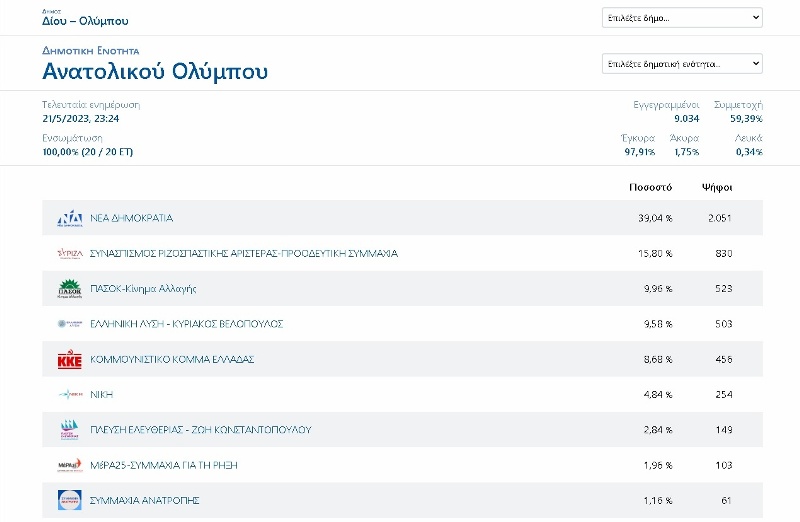Select ΜέΡΑ25-ΣΥΜΜΑΧΙΑ ΓΙΑ ΤΗ ΡΗΞΗ name
This screenshot has width=800, height=522.
pos(164,465)
